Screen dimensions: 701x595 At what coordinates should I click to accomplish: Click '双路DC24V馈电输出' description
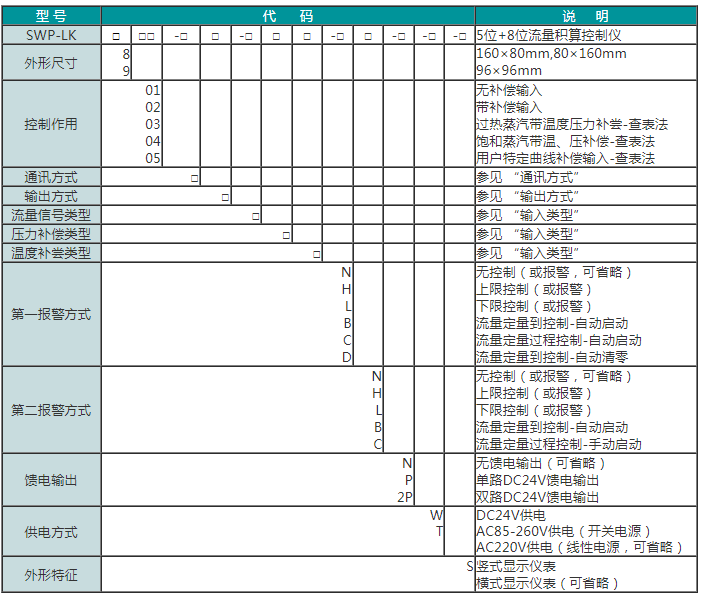pyautogui.click(x=537, y=497)
